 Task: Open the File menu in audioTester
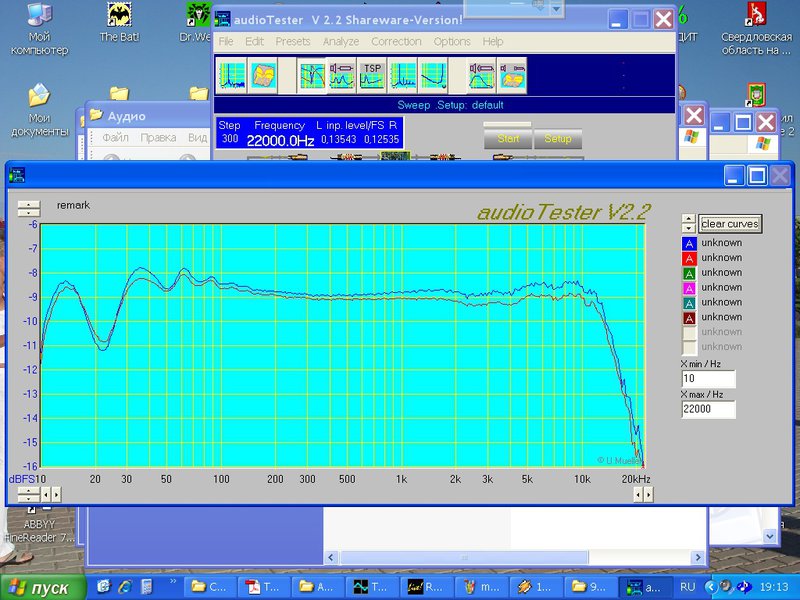click(x=226, y=41)
